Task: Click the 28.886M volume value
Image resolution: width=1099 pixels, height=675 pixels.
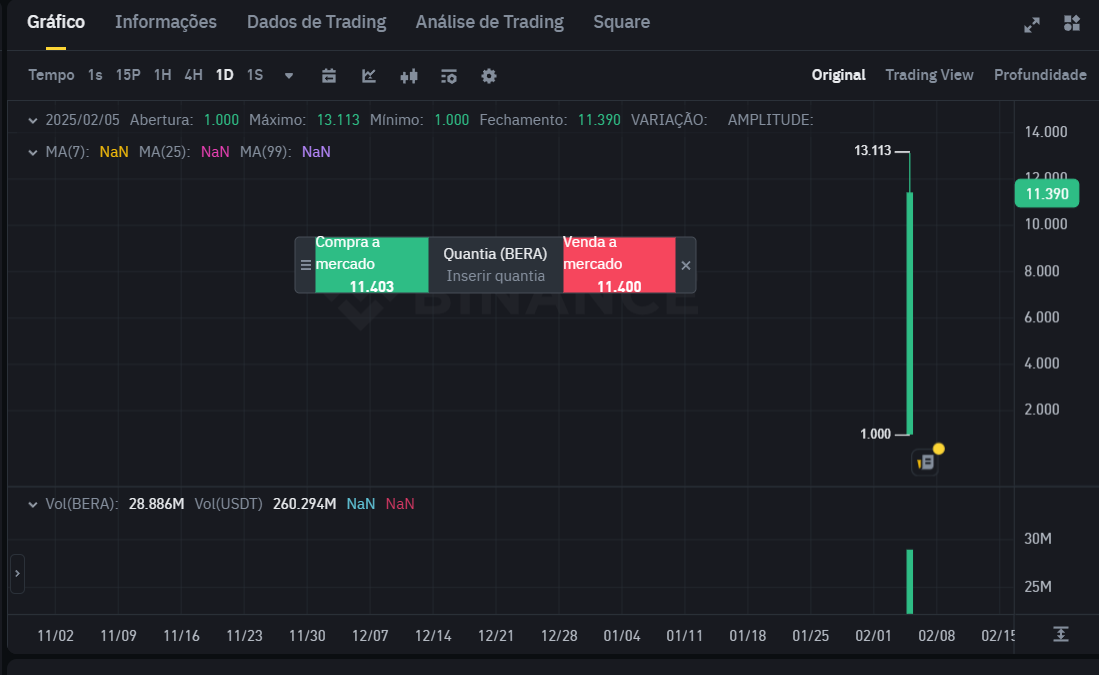Action: click(156, 504)
